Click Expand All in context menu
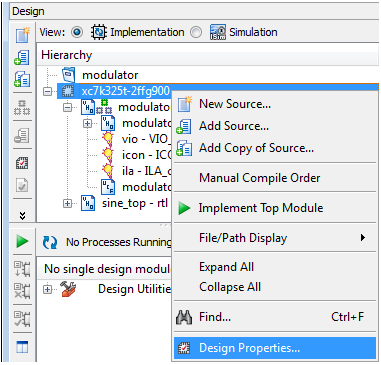 [275, 267]
